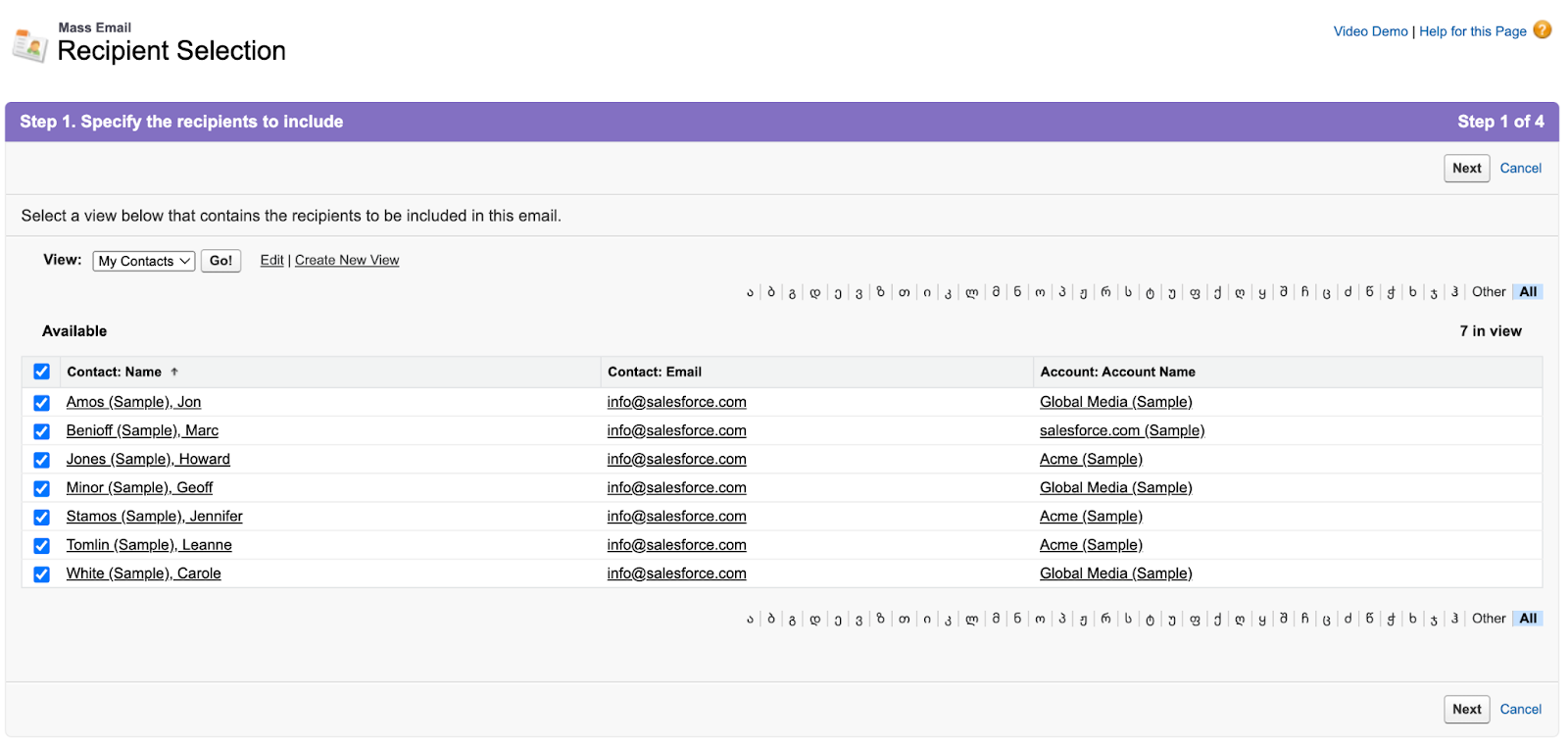Select All in the bottom alphabet bar

click(1528, 619)
